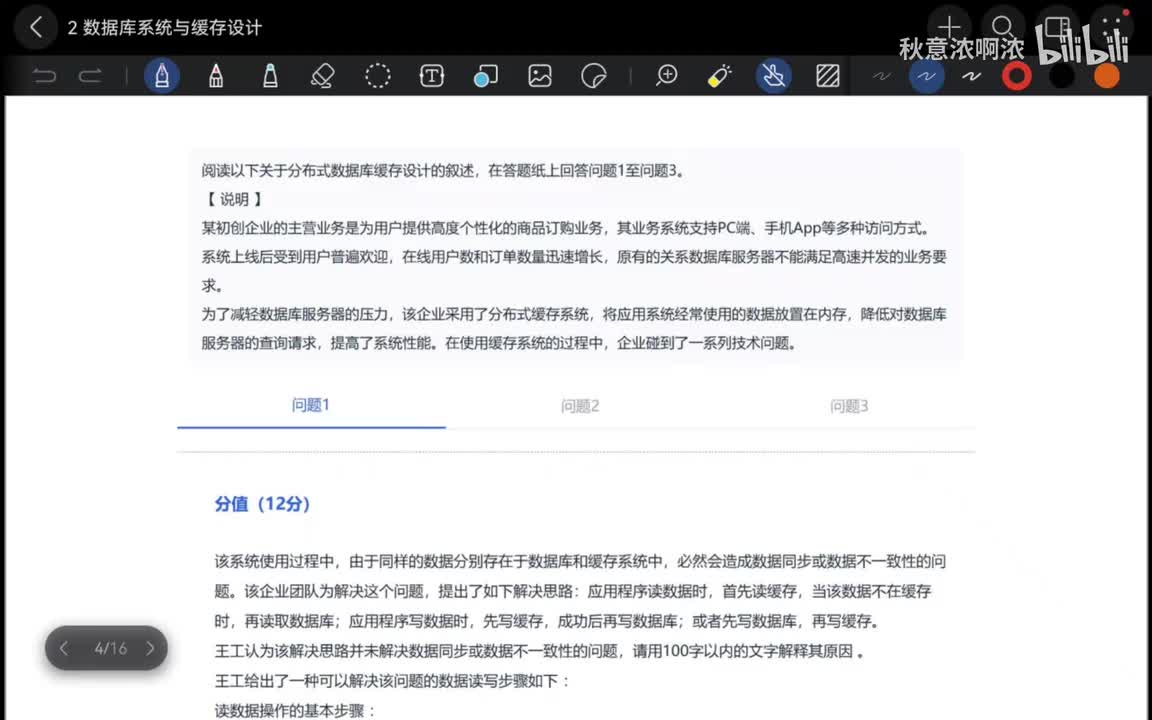Select the shapes tool
The image size is (1152, 720).
(485, 76)
